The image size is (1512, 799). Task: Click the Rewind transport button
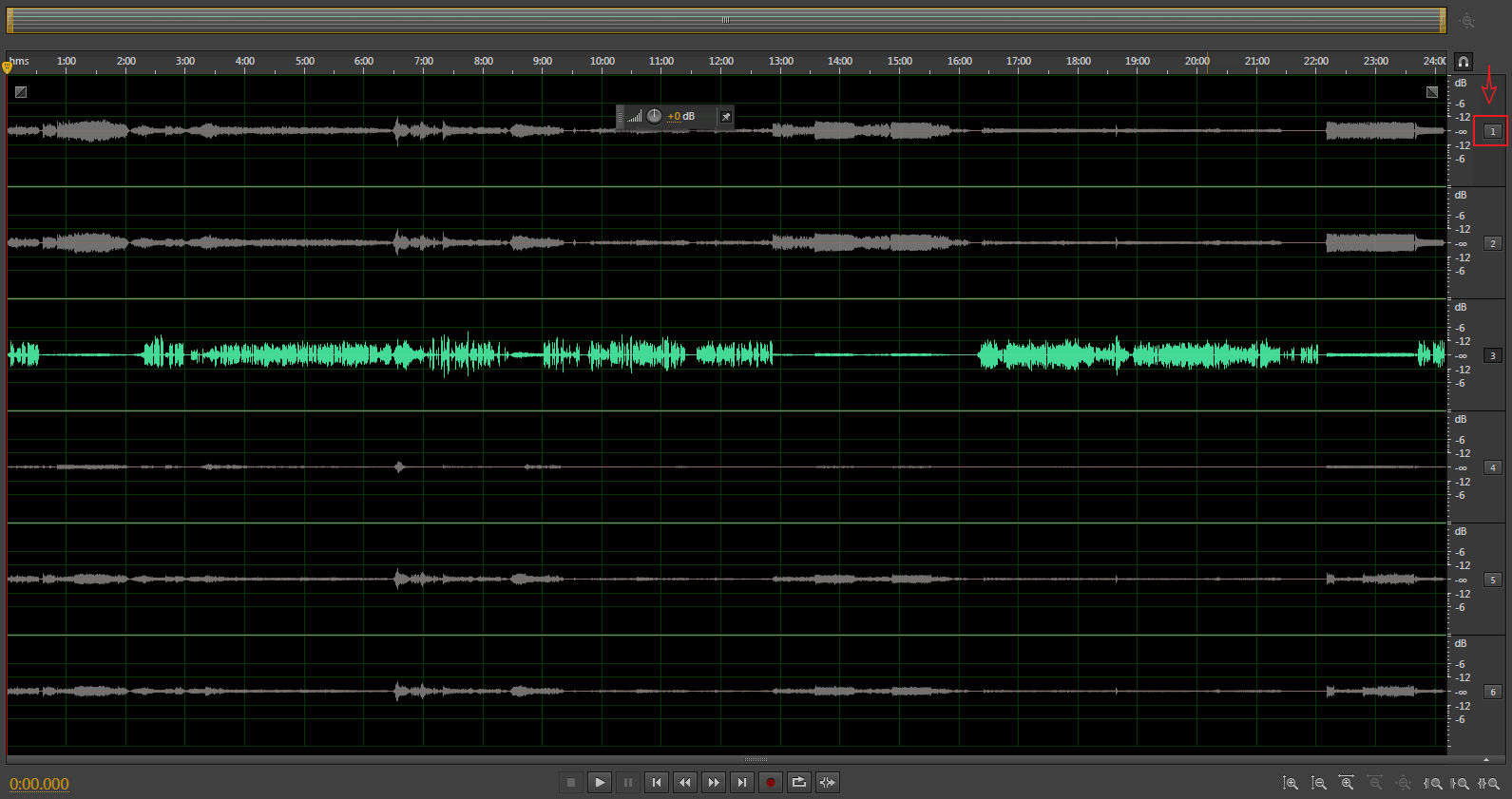pyautogui.click(x=684, y=783)
